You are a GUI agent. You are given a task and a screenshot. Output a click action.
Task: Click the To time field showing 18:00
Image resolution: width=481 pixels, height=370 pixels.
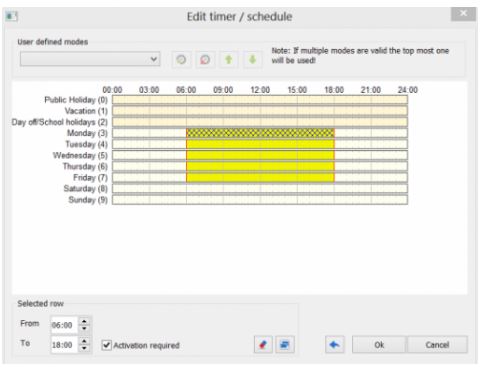[x=64, y=345]
